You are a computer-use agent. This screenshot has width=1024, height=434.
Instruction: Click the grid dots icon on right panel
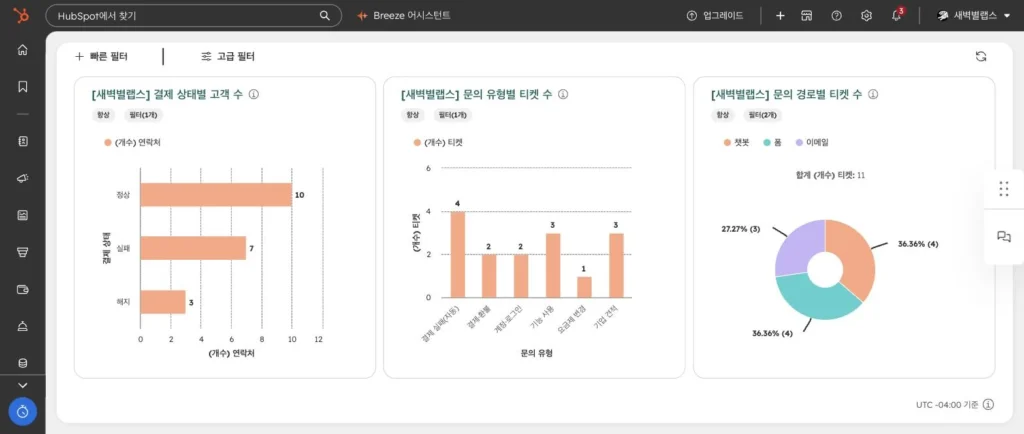click(1004, 189)
